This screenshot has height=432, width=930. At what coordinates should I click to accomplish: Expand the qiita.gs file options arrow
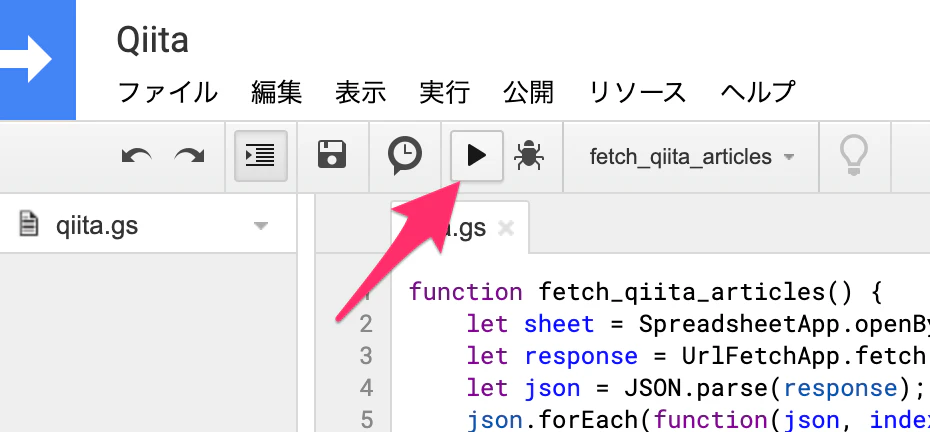point(260,225)
